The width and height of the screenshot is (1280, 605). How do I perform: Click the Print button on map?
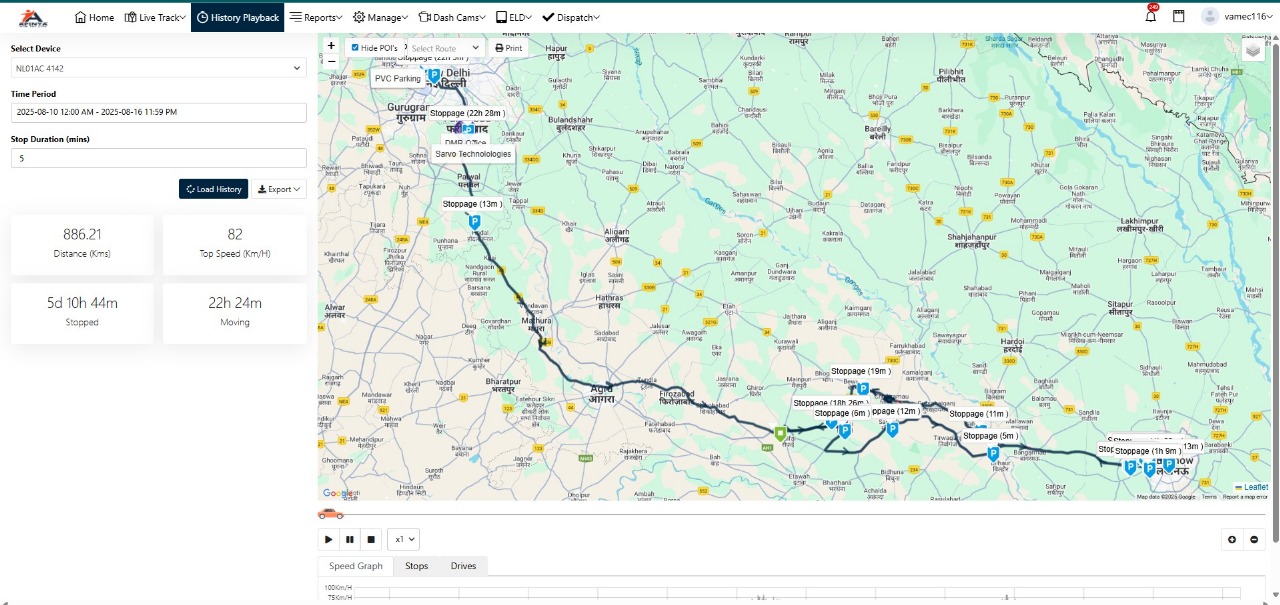pos(508,48)
